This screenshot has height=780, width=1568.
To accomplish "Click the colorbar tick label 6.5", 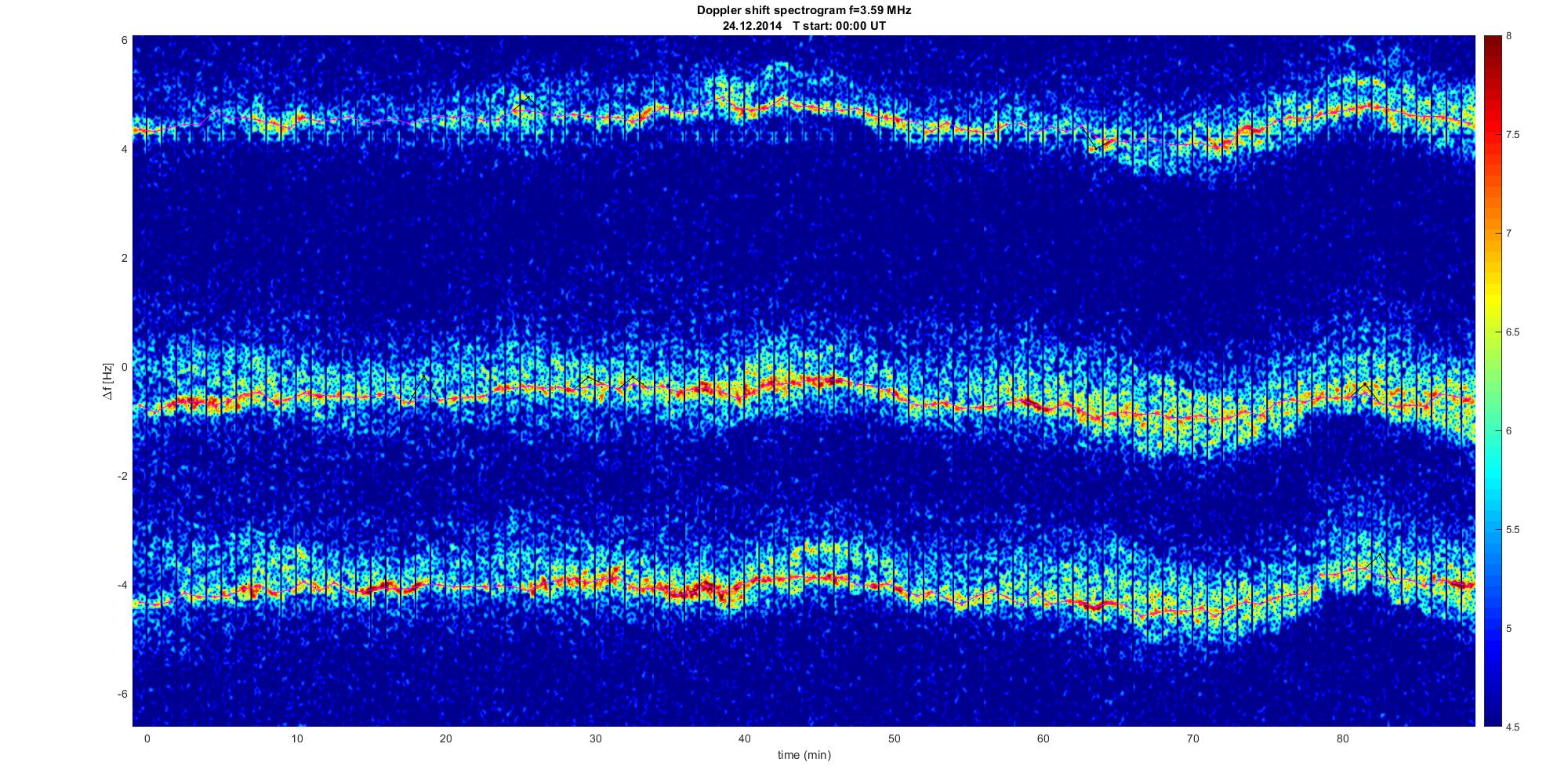I will [x=1513, y=332].
